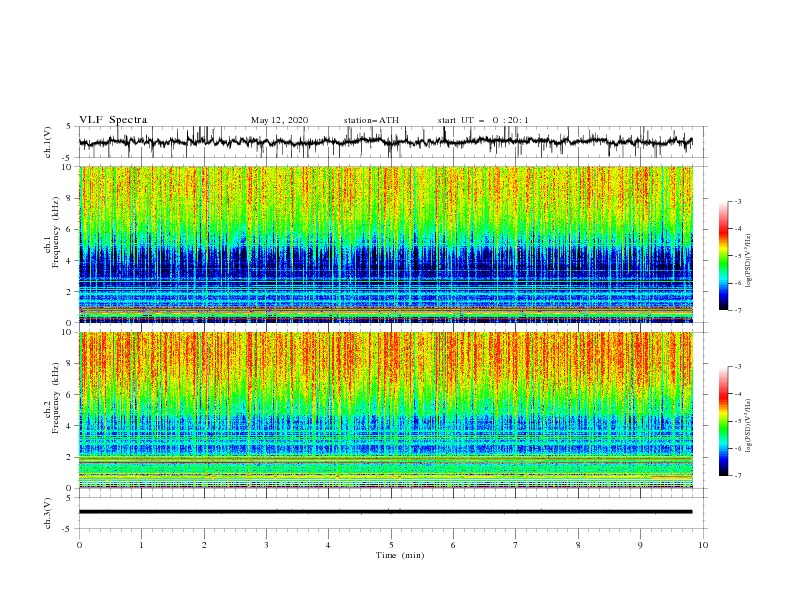This screenshot has height=612, width=792.
Task: Click the ch.2 spectrogram panel
Action: [x=386, y=410]
